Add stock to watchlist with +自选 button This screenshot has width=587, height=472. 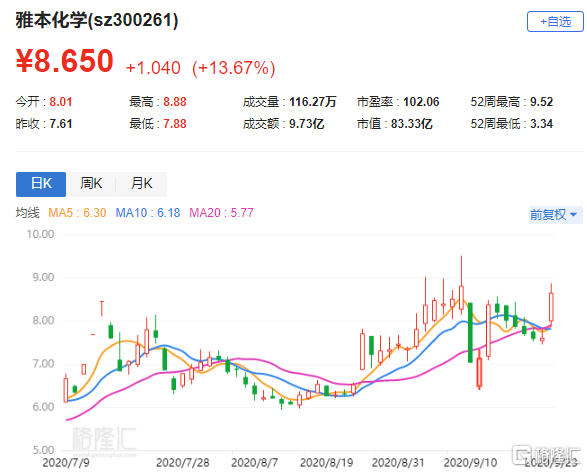click(555, 22)
